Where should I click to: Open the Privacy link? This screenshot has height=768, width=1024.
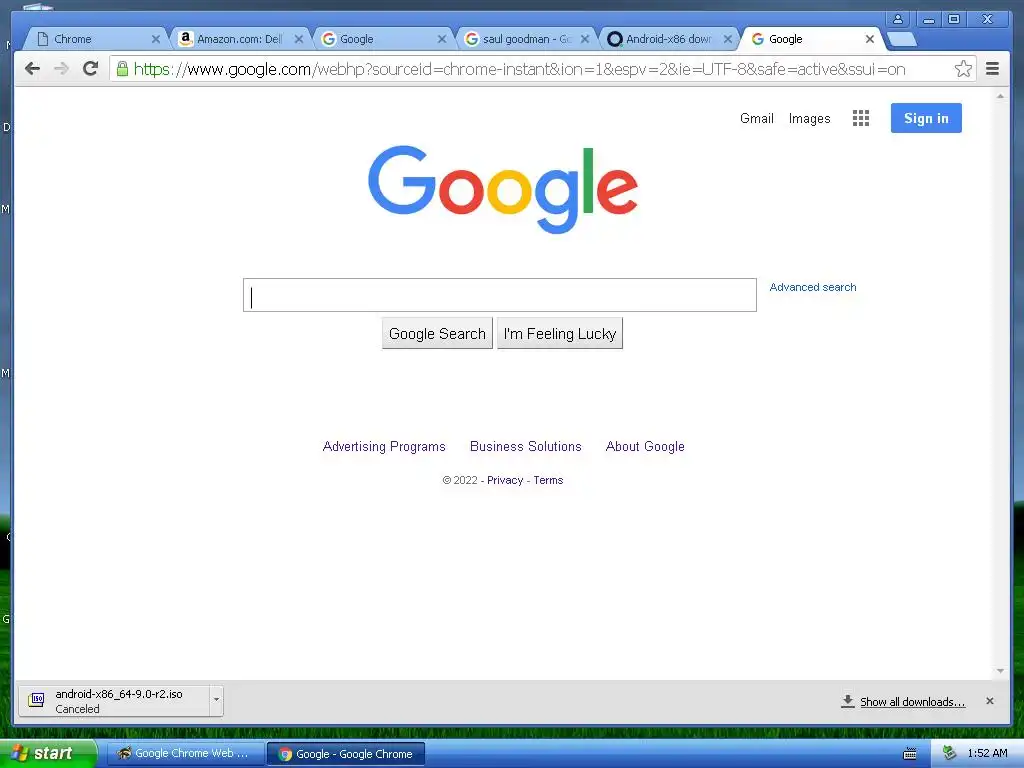coord(505,480)
